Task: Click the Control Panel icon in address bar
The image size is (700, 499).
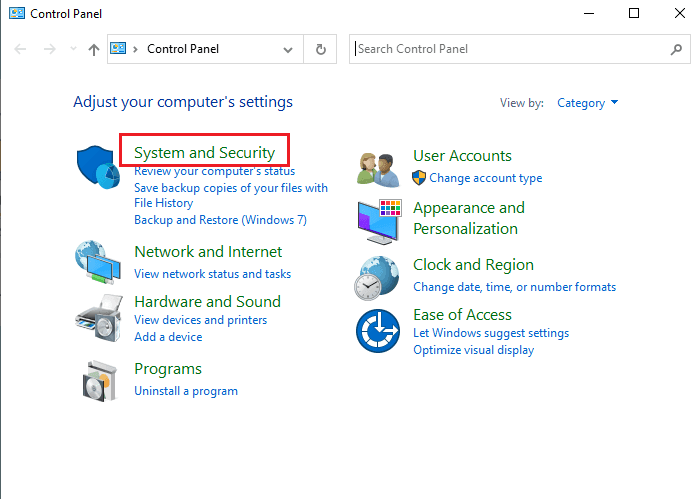Action: pos(118,48)
